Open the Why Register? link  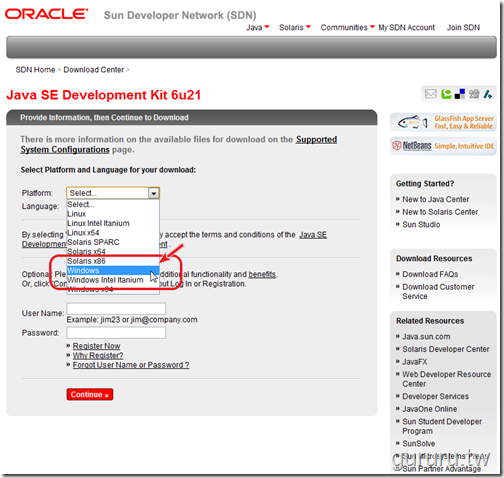coord(98,355)
